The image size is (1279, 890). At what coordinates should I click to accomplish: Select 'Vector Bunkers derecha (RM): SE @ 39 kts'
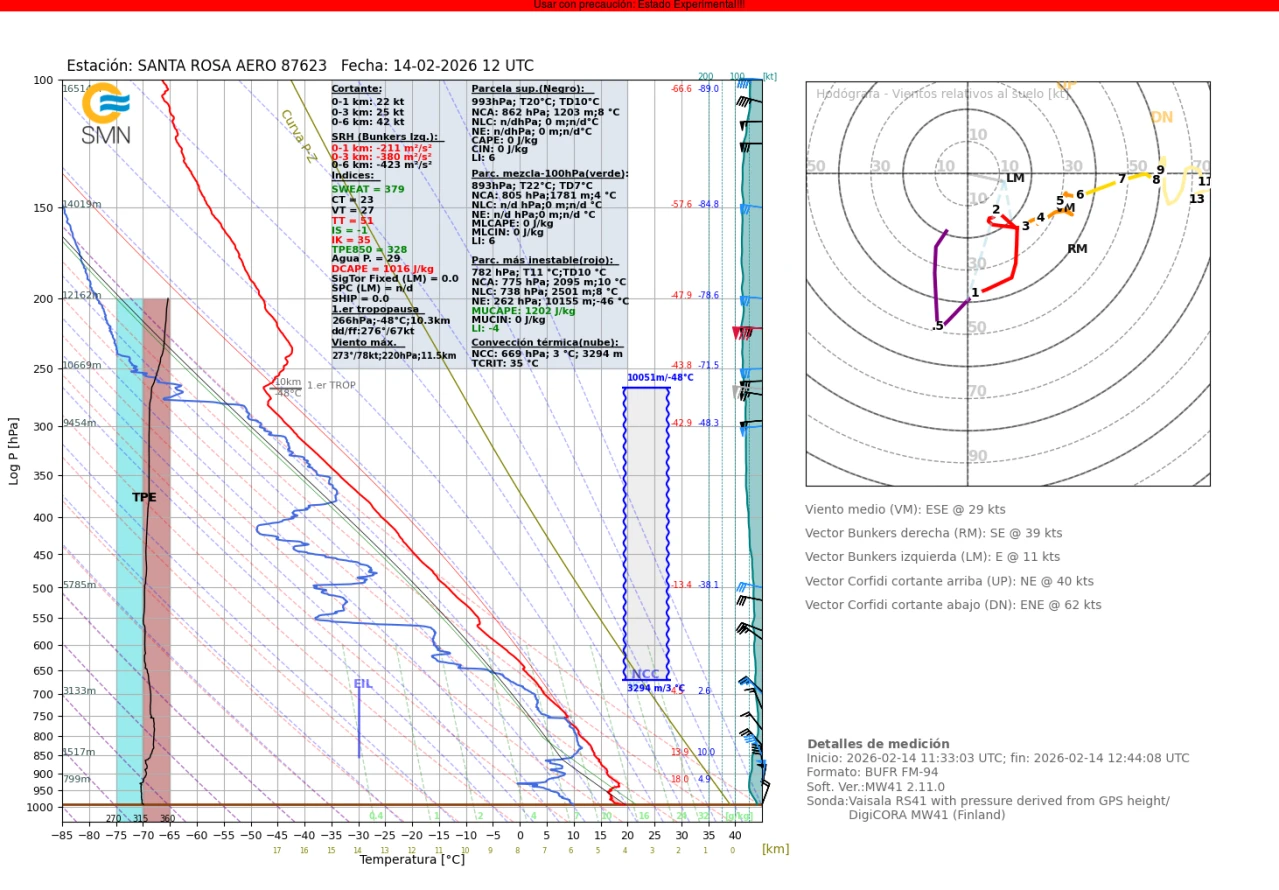click(934, 533)
